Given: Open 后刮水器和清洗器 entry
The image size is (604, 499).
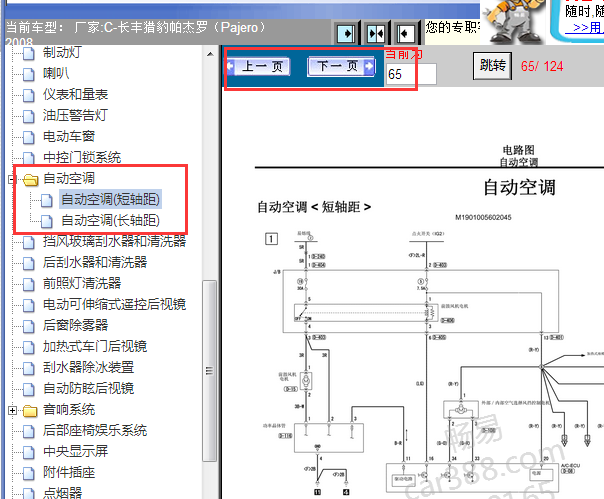Looking at the screenshot, I should coord(95,262).
